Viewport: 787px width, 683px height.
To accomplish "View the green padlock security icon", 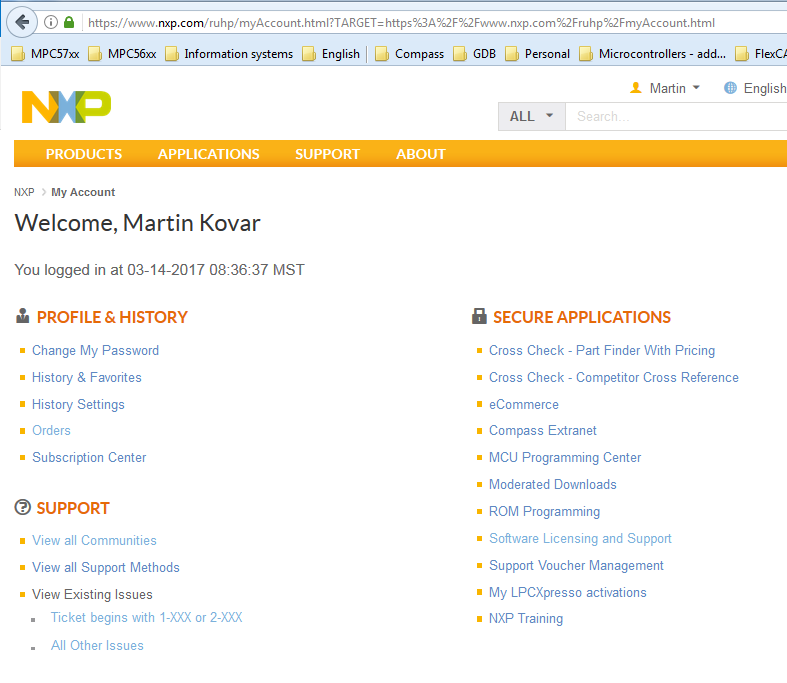I will [69, 23].
